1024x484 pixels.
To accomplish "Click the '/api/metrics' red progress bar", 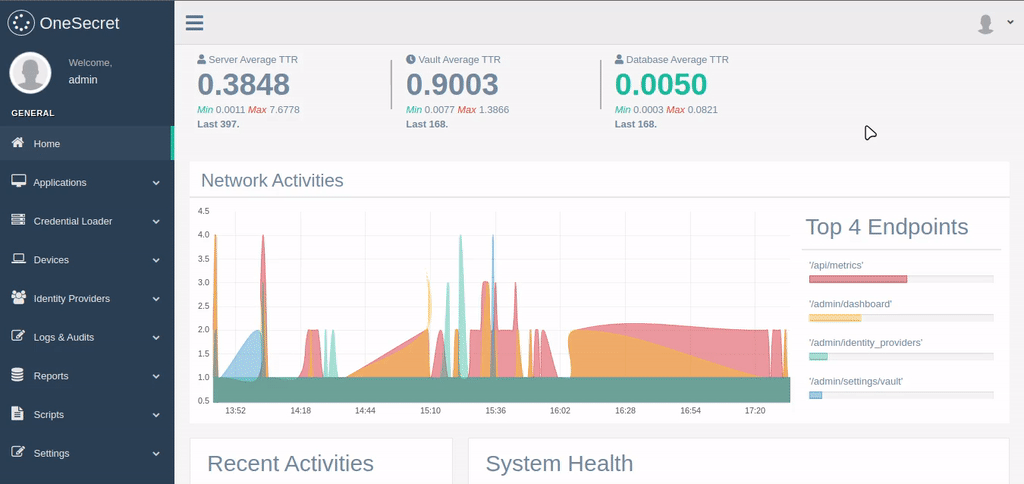I will point(858,279).
